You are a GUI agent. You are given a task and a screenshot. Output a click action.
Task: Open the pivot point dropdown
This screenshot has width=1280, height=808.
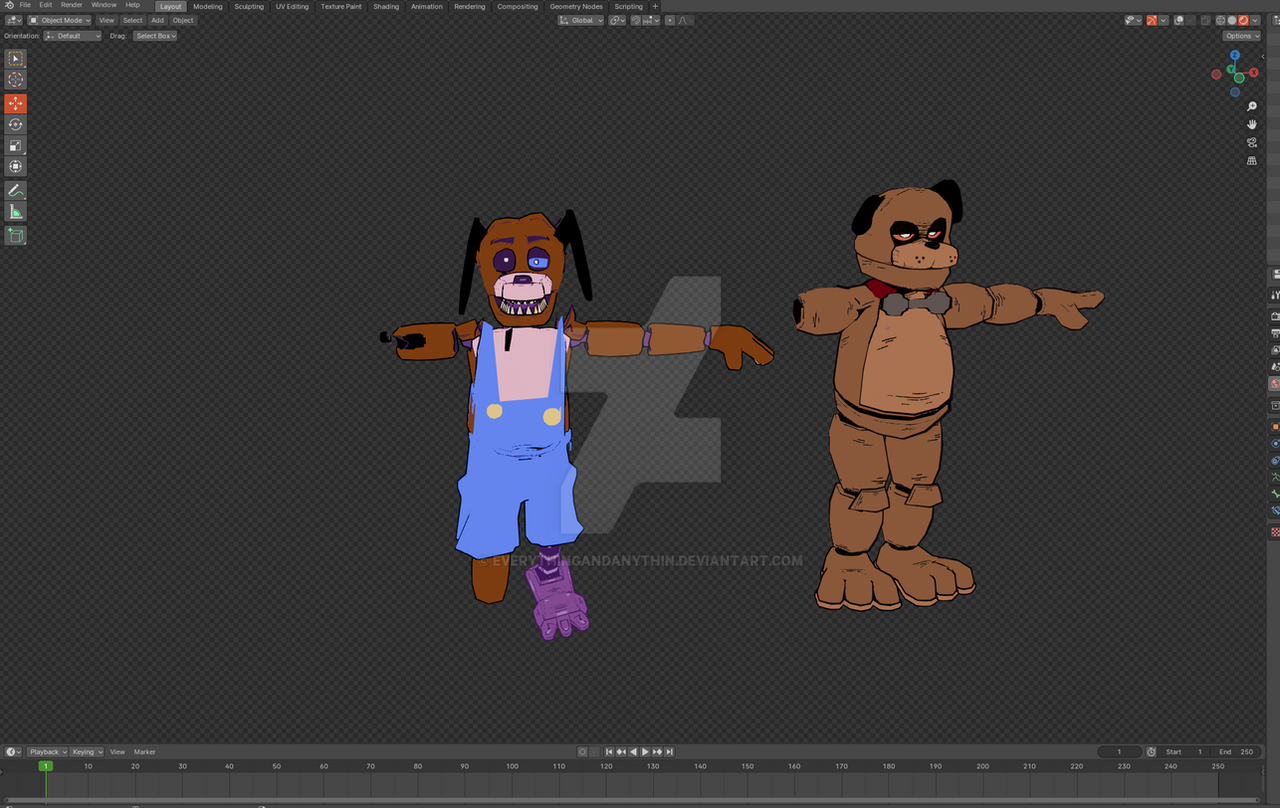click(x=617, y=20)
